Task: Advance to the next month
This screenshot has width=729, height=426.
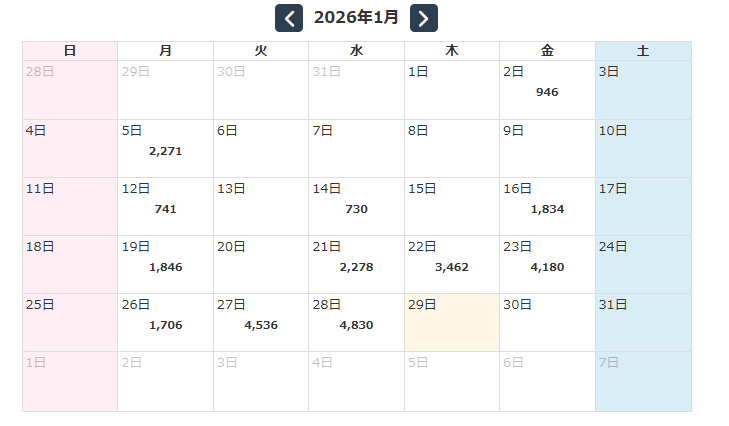Action: pos(424,18)
